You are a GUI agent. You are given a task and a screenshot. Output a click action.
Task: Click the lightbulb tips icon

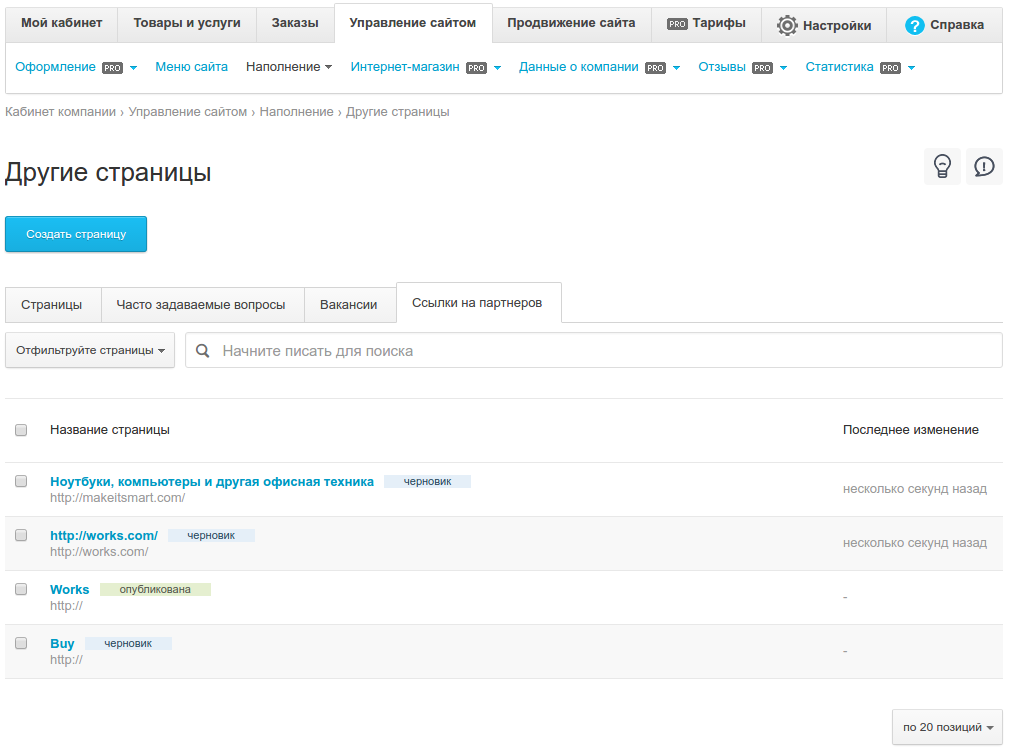[941, 166]
